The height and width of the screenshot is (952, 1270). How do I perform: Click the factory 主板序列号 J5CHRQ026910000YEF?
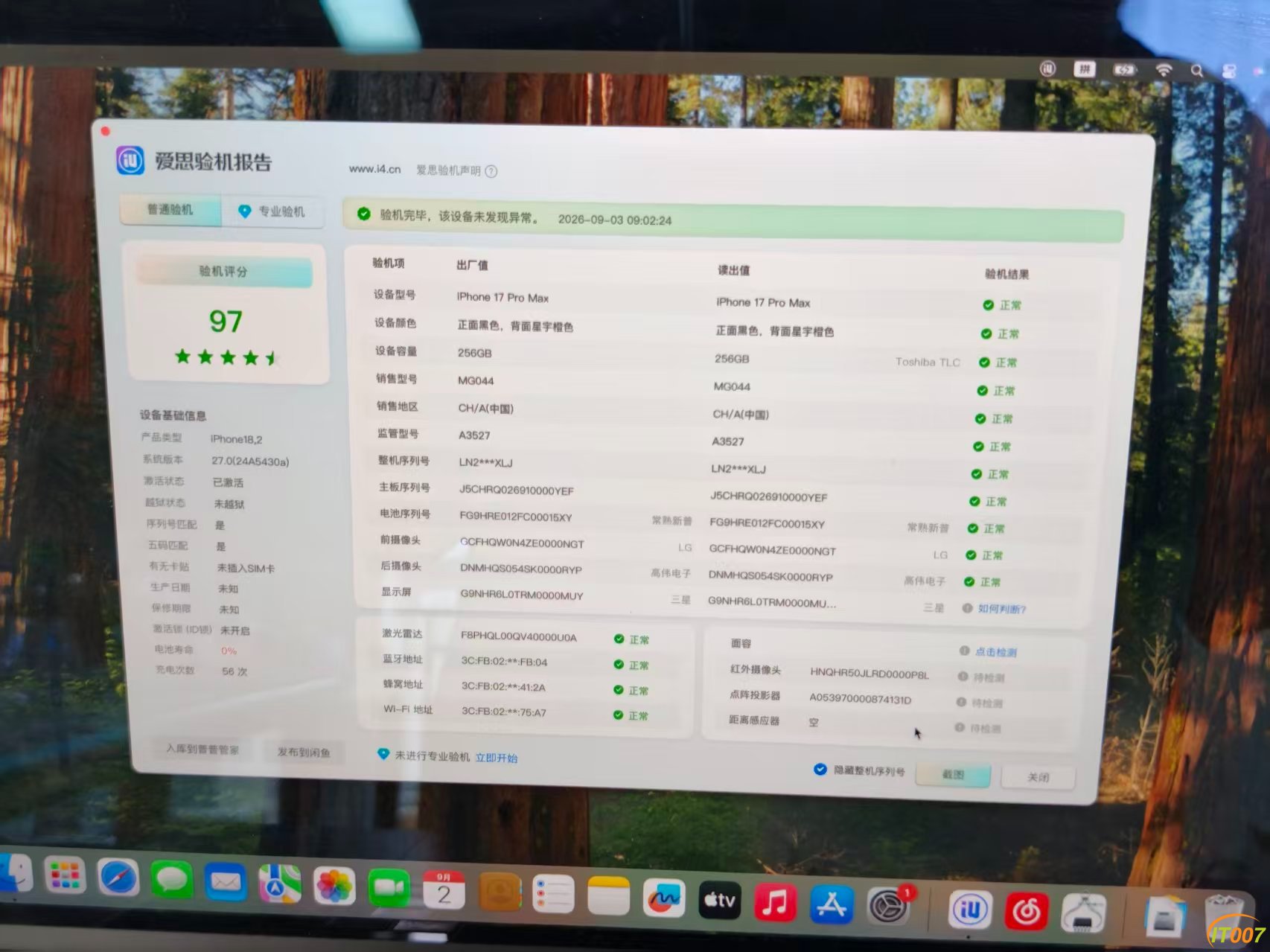coord(516,491)
